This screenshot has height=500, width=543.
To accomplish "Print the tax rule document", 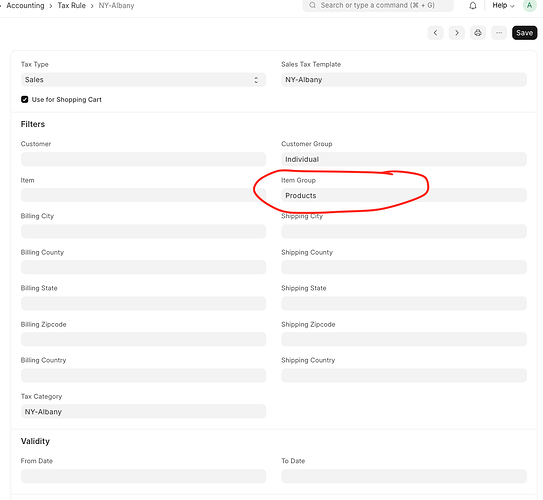I will pos(478,33).
